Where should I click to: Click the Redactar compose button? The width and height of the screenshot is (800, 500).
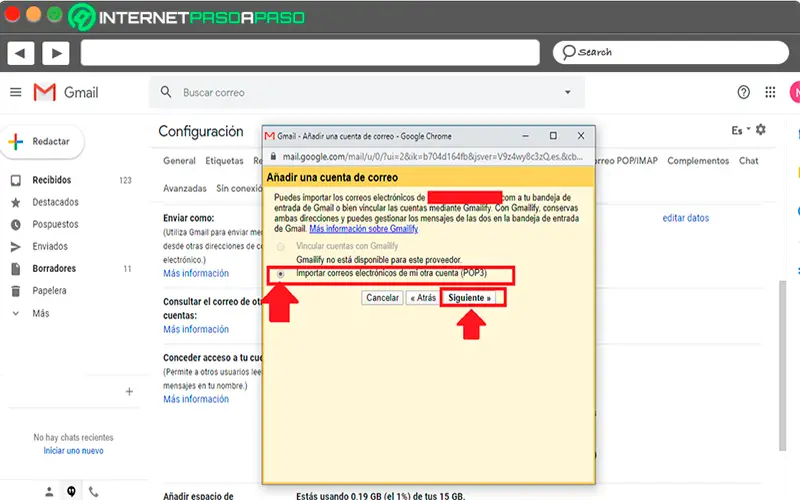[43, 141]
